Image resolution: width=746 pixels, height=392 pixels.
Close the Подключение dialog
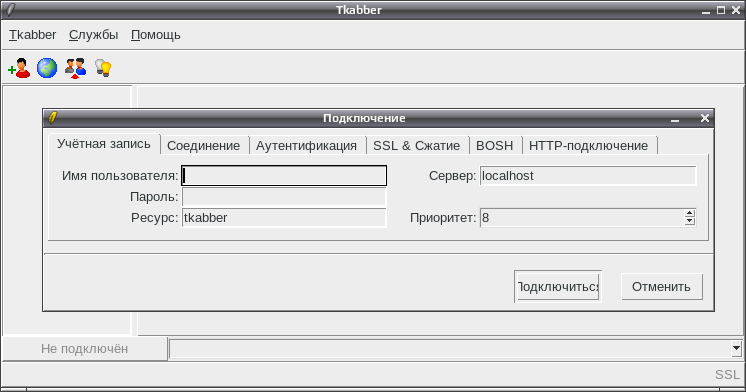705,118
